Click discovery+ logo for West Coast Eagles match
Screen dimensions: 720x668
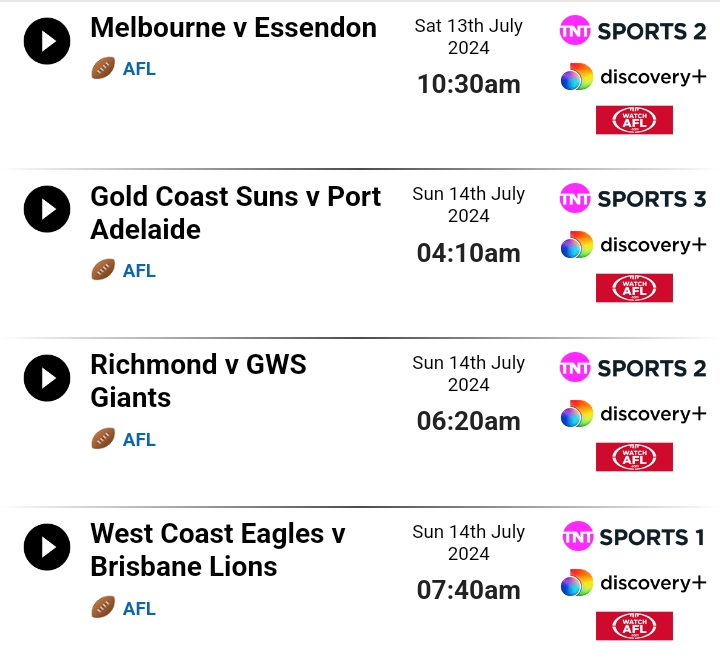(634, 583)
